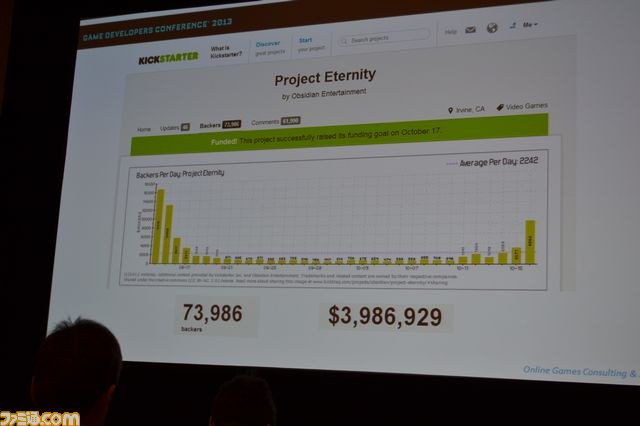This screenshot has height=426, width=640.
Task: Focus the Search projects field
Action: pos(383,38)
